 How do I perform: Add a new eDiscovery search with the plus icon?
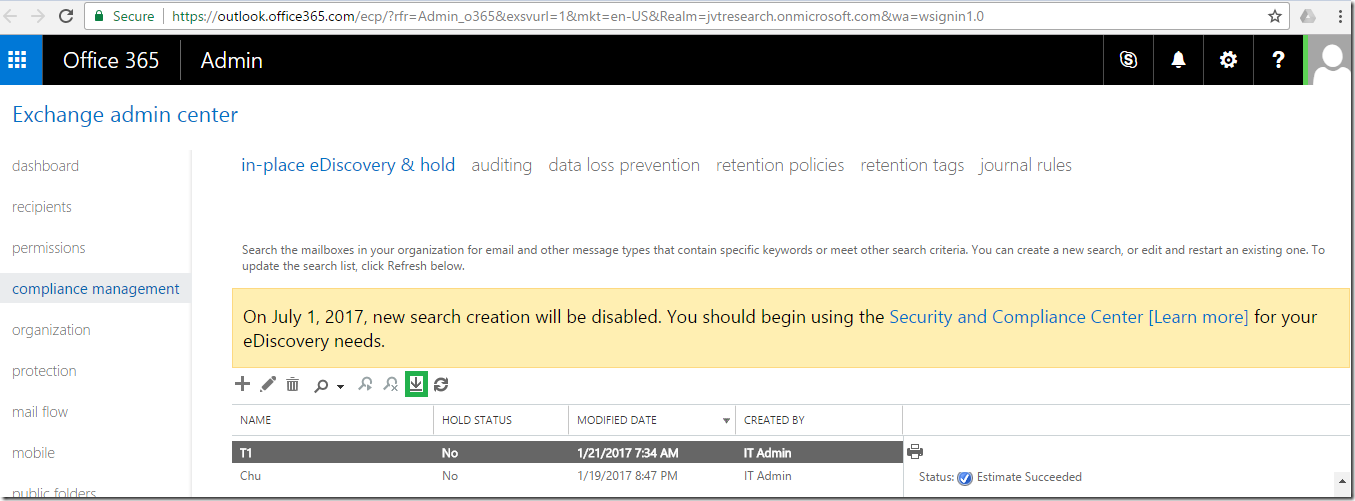(242, 384)
